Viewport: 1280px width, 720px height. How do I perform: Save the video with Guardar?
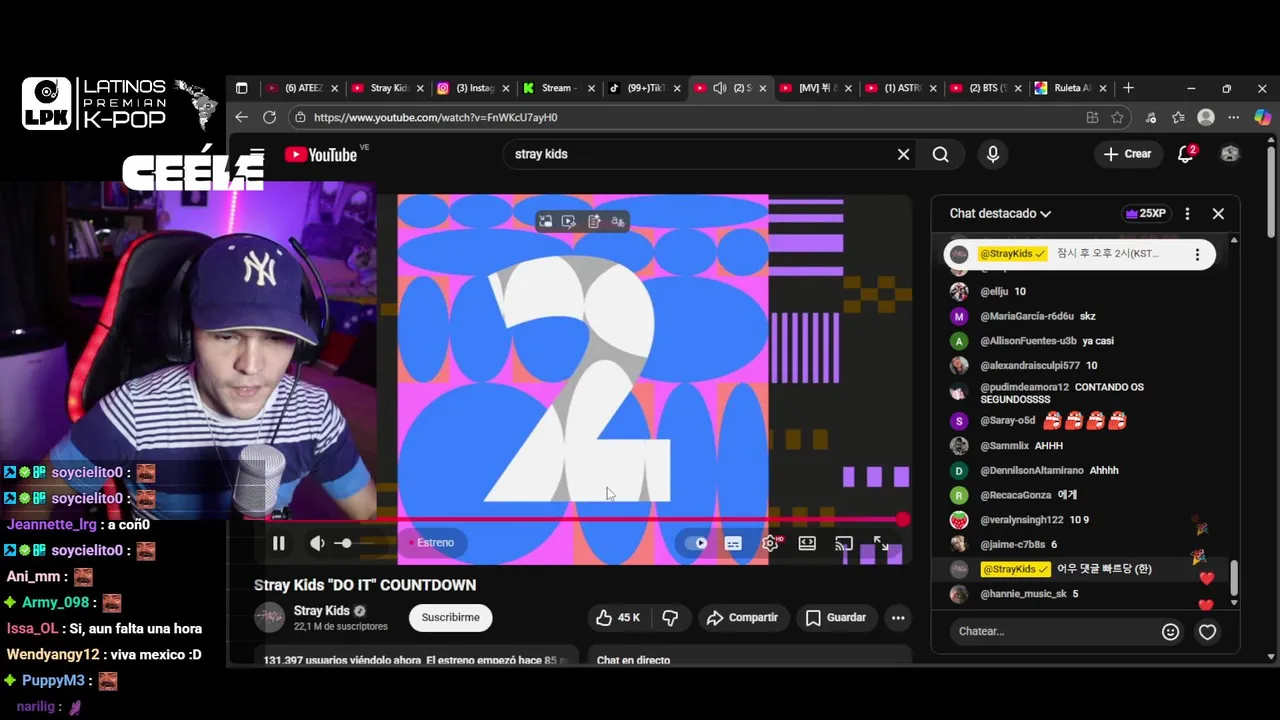point(836,618)
